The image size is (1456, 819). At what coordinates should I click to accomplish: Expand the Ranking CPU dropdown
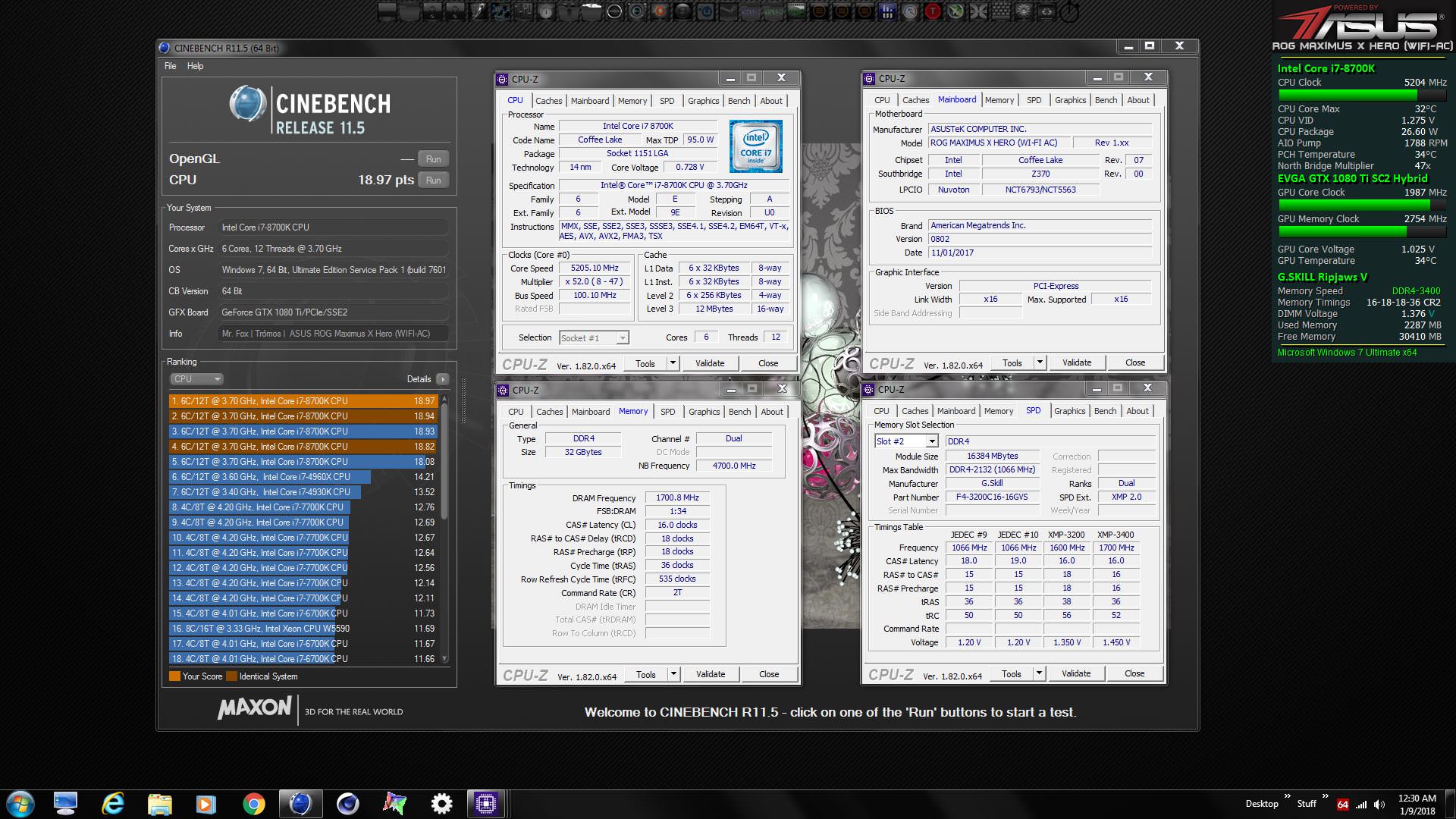point(196,379)
